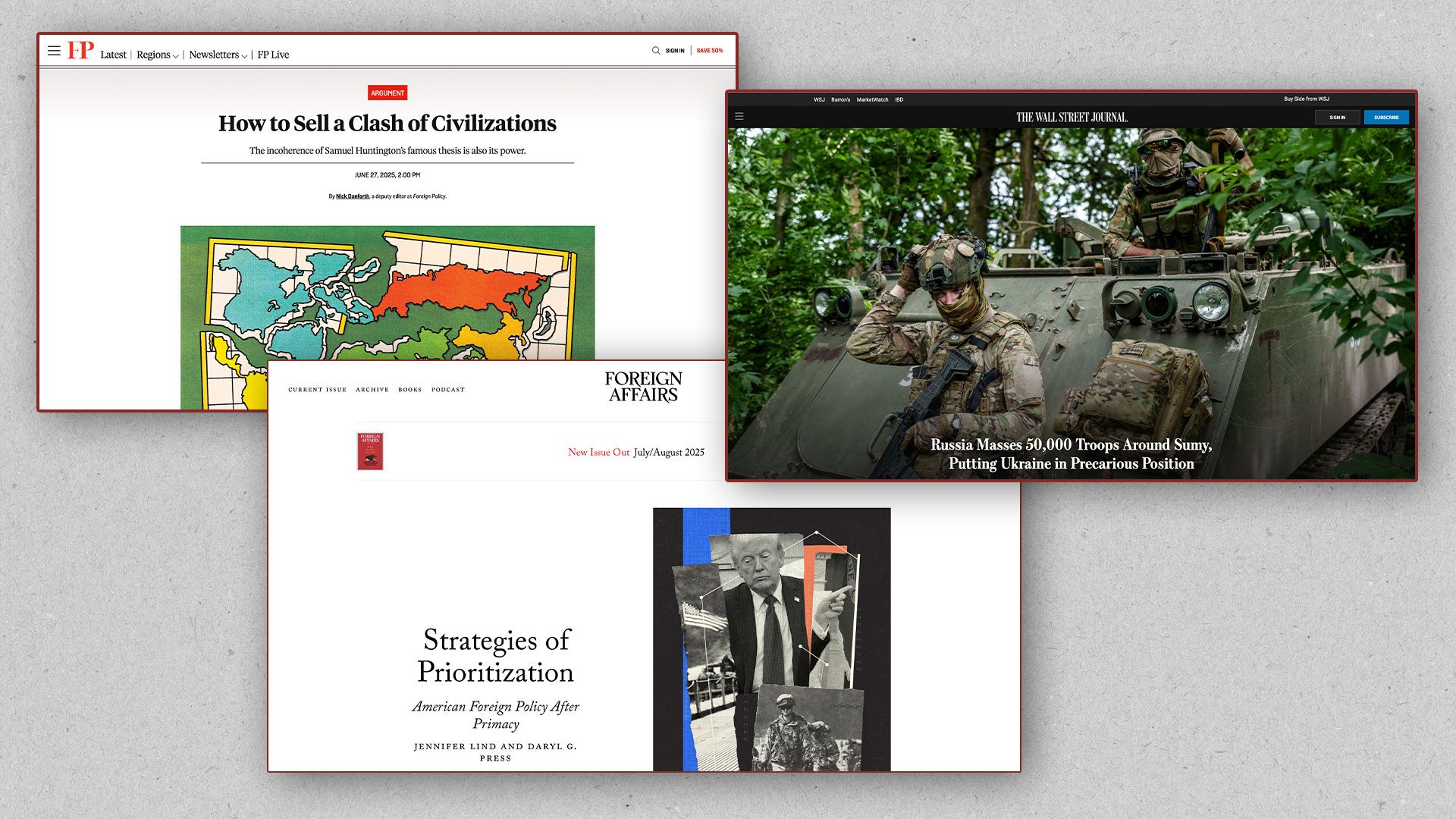
Task: Expand the Regions dropdown
Action: (157, 55)
